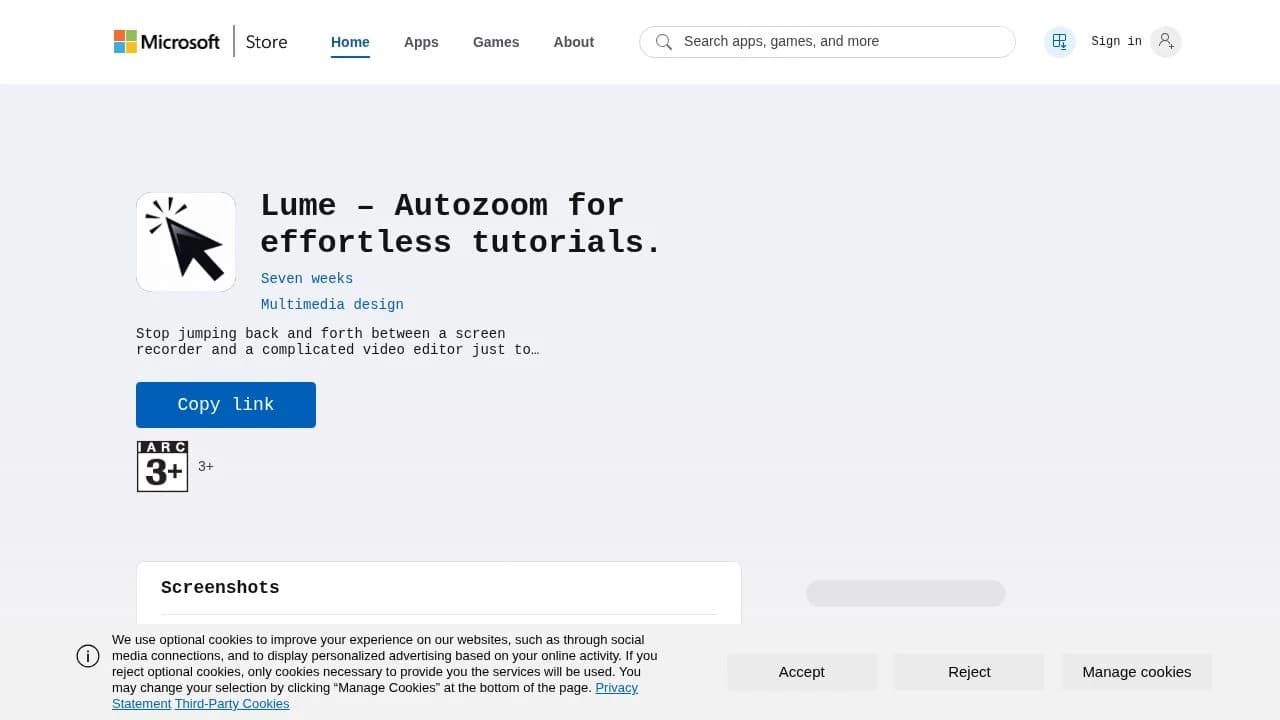The height and width of the screenshot is (720, 1280).
Task: Click the Lume cursor app icon
Action: 186,242
